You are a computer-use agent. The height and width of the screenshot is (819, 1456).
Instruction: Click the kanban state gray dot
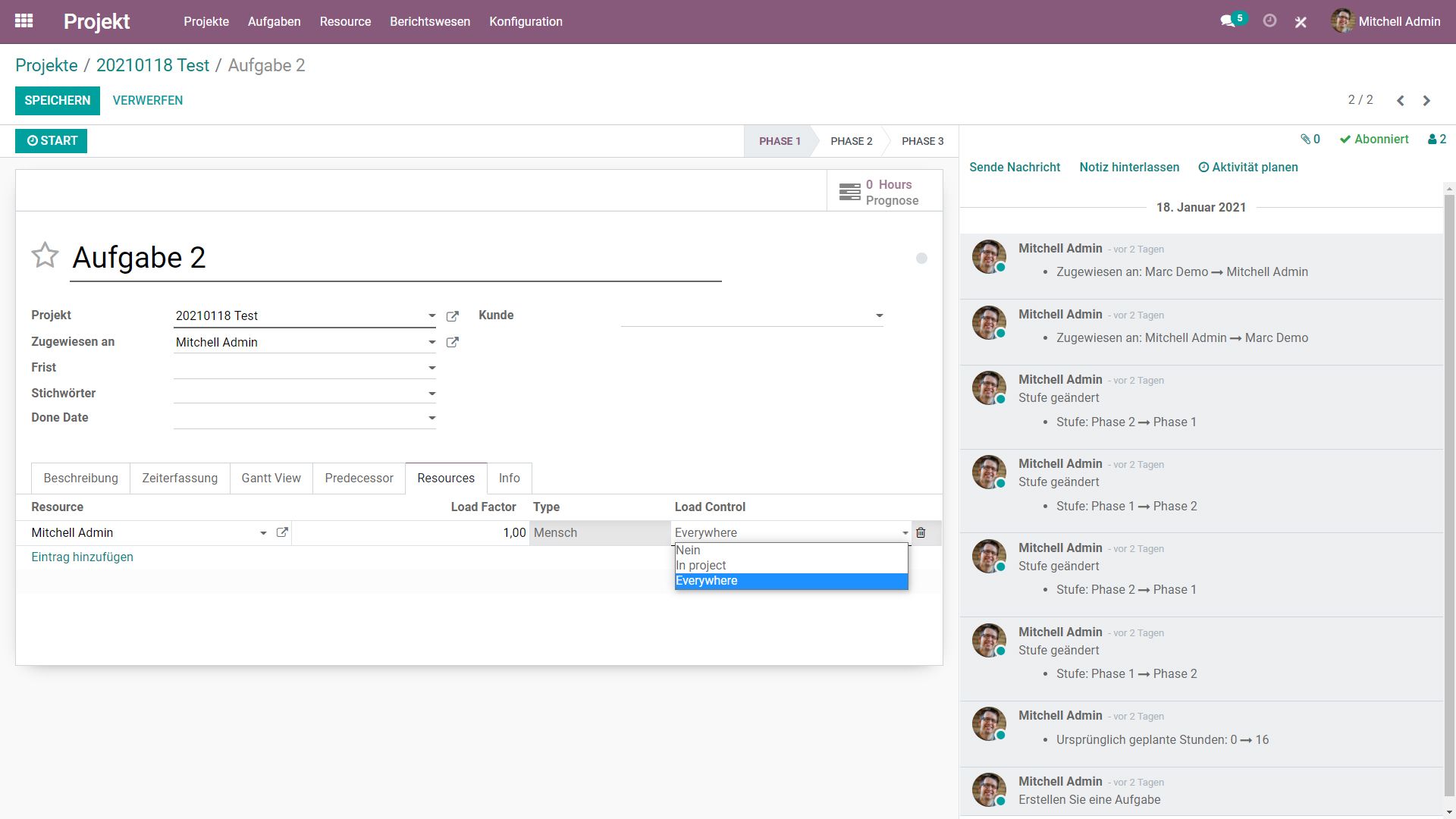pyautogui.click(x=921, y=259)
